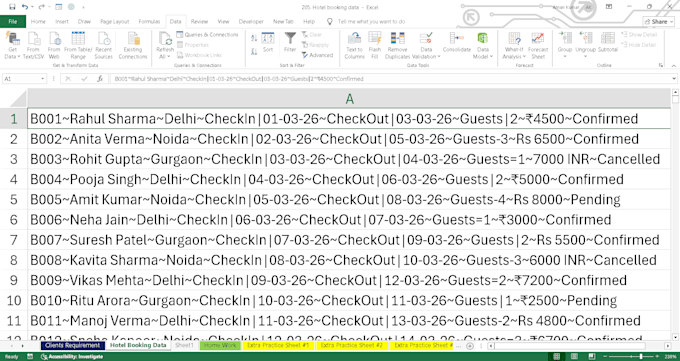Collapse the ribbon with chevron
Viewport: 680px width, 361px height.
click(x=673, y=66)
